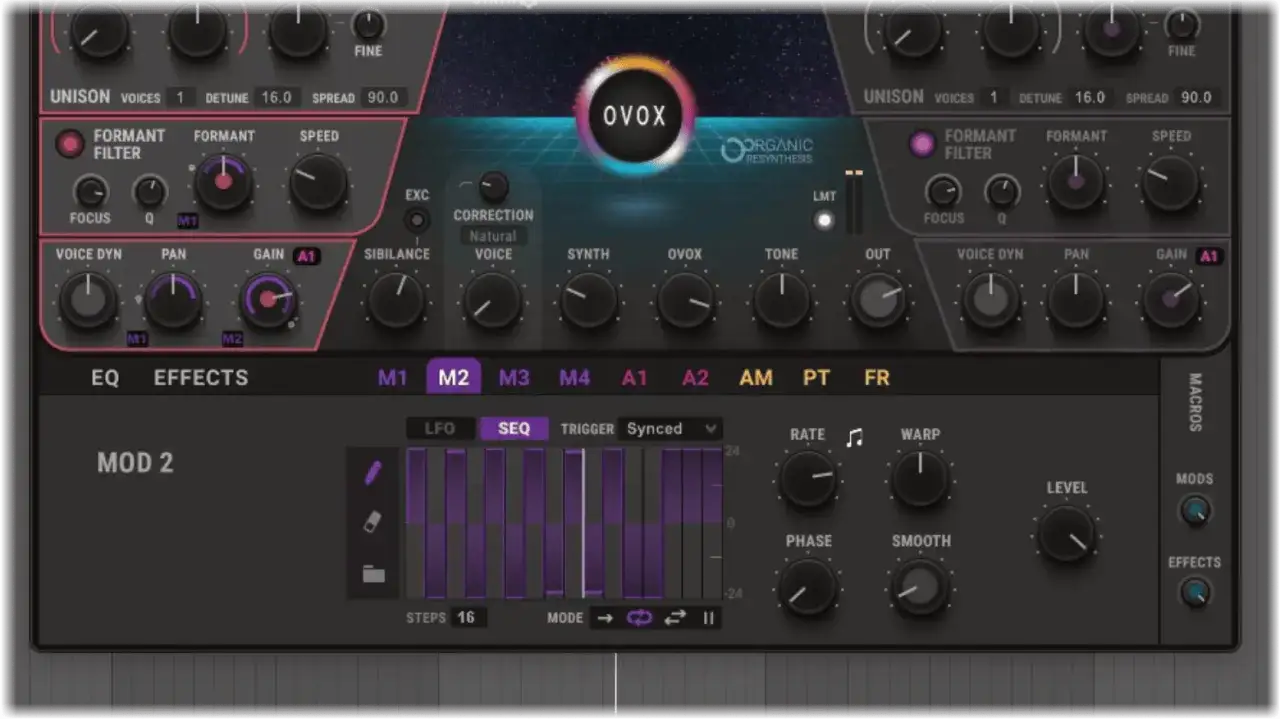This screenshot has height=719, width=1280.
Task: Set sequencer mode to loop
Action: pos(640,618)
